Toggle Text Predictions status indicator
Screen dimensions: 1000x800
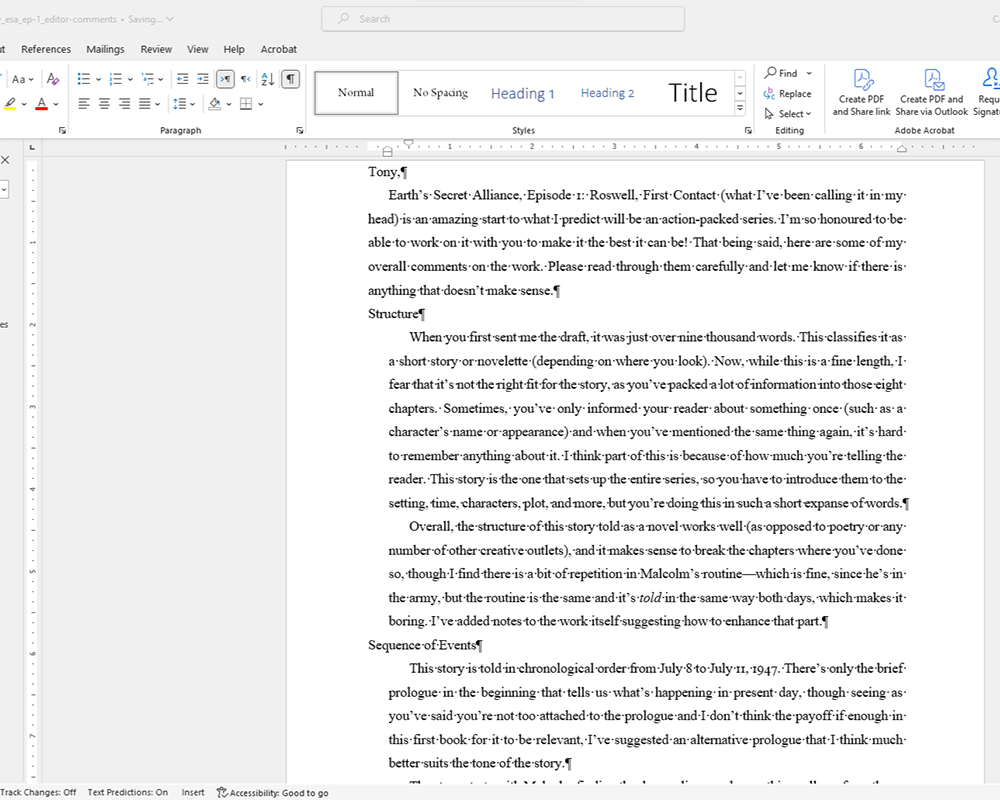coord(128,792)
